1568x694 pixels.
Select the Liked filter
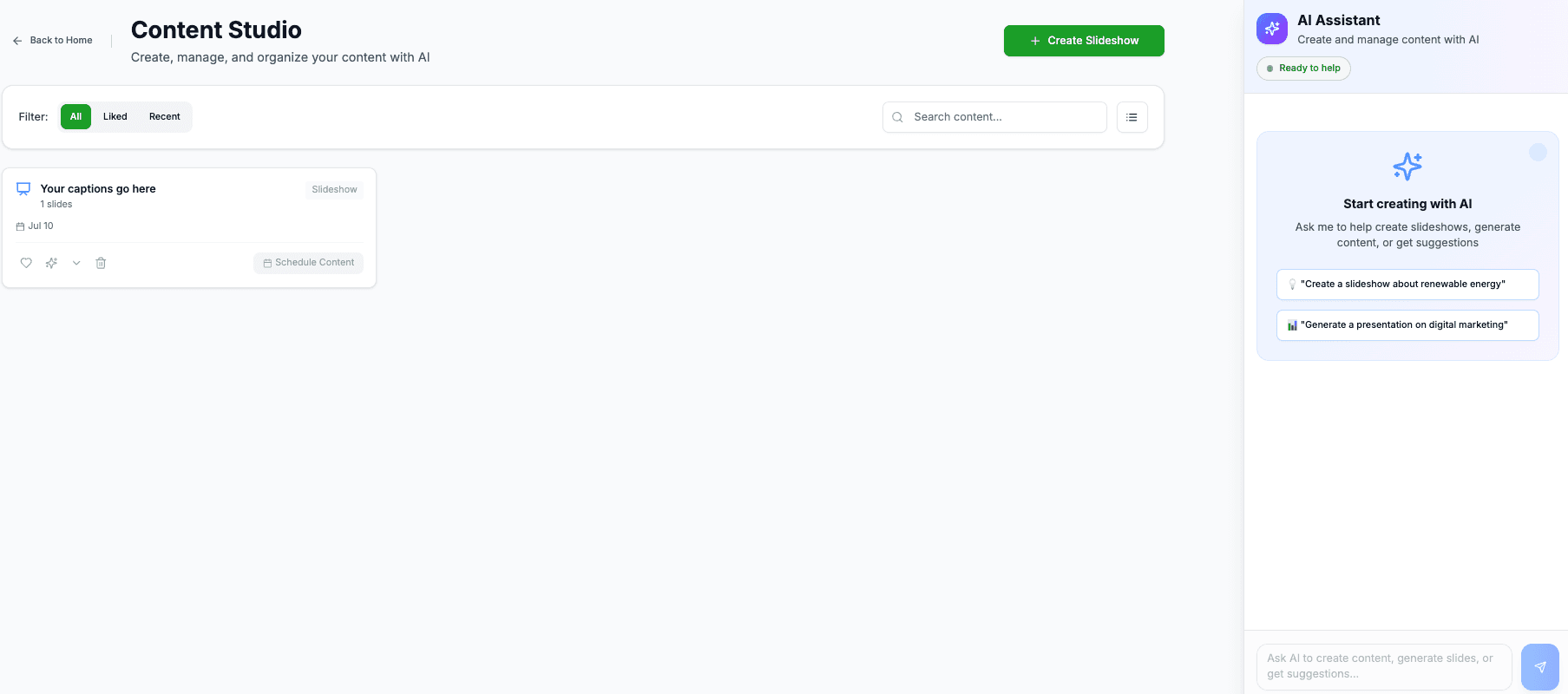115,117
